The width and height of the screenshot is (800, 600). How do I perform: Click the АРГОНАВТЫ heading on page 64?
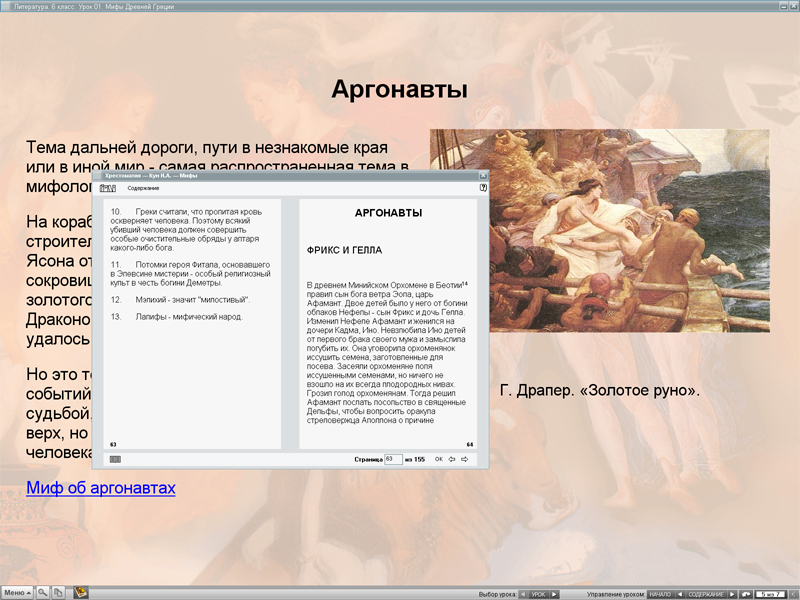pyautogui.click(x=388, y=213)
